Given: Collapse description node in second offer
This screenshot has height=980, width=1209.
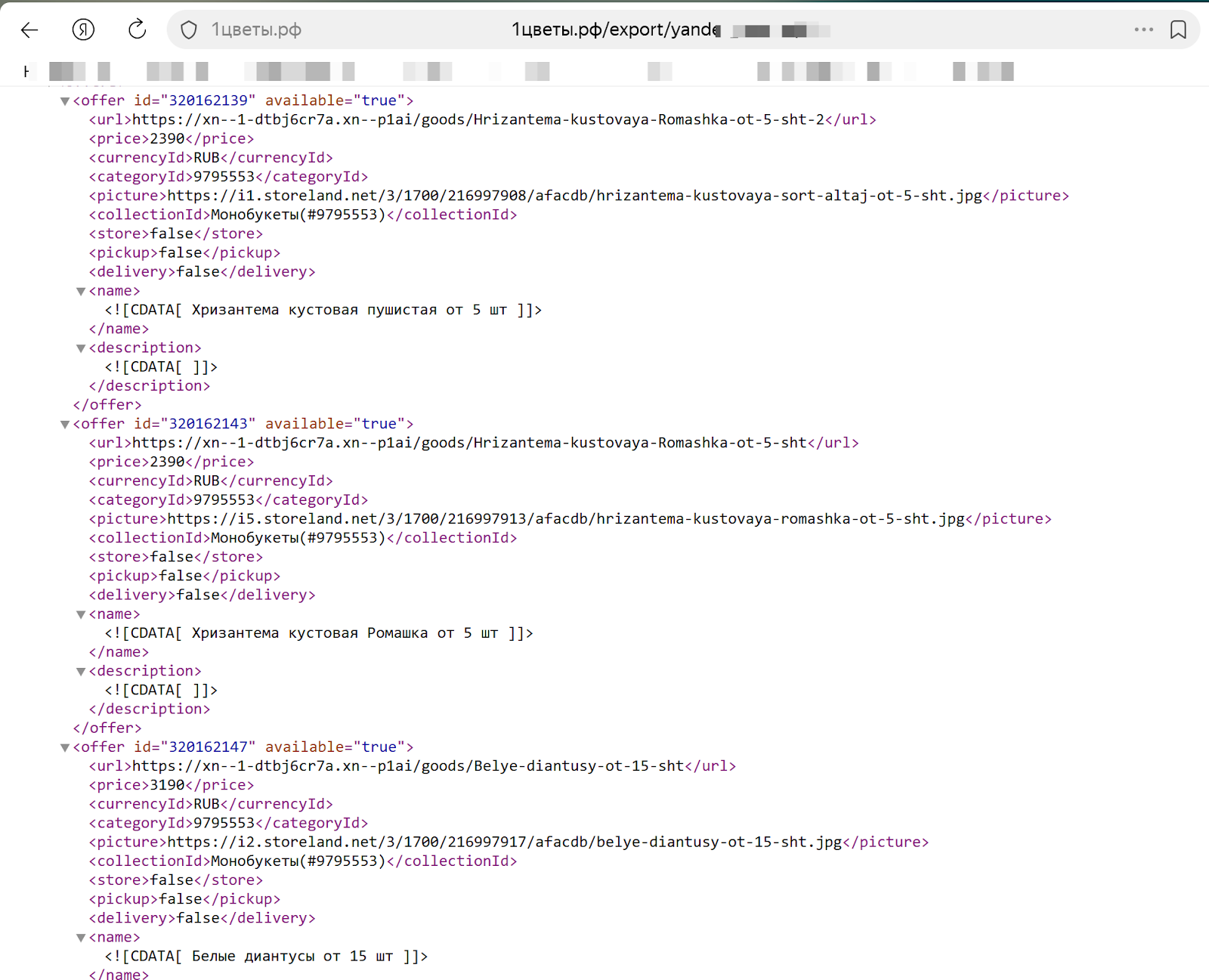Looking at the screenshot, I should 81,672.
